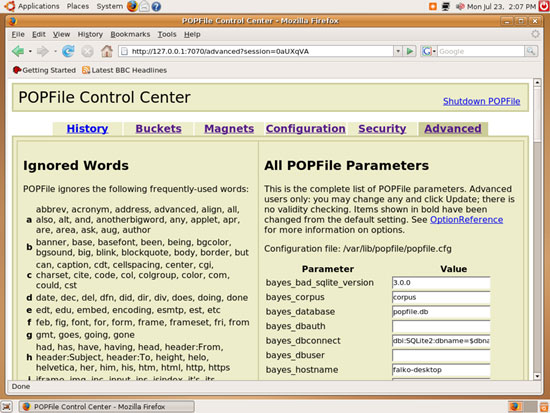This screenshot has height=413, width=550.
Task: Click the URL address bar text
Action: (x=220, y=51)
